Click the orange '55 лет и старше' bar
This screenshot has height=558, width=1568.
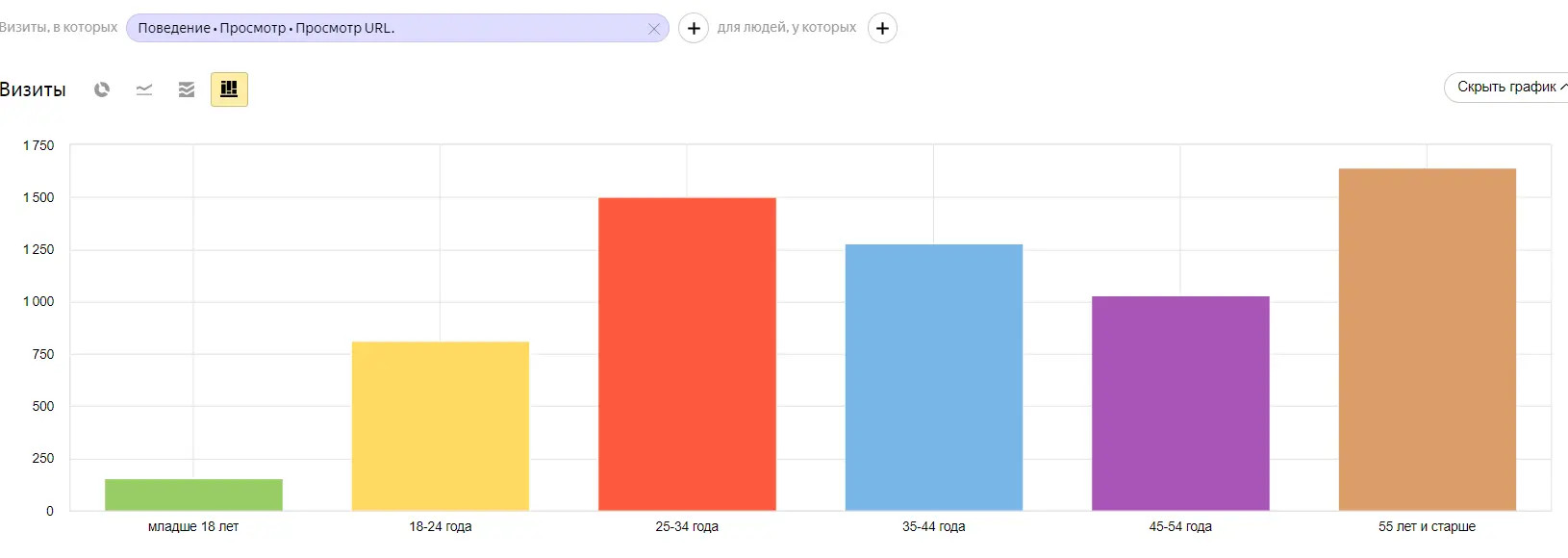coord(1428,340)
